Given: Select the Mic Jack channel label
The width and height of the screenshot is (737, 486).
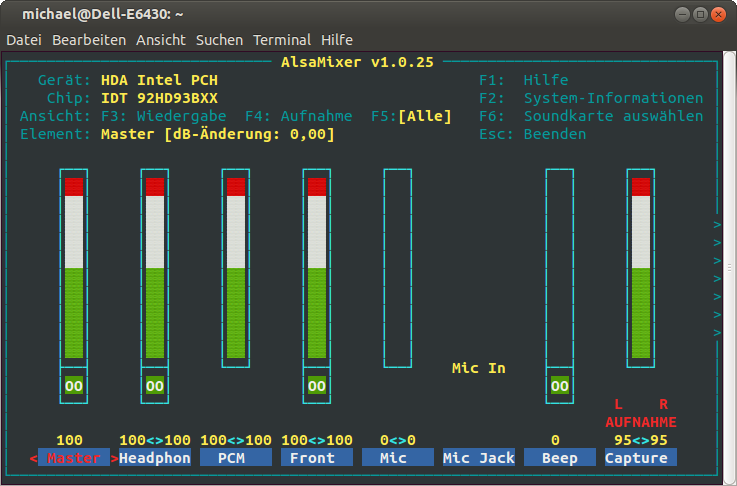Looking at the screenshot, I should coord(478,458).
